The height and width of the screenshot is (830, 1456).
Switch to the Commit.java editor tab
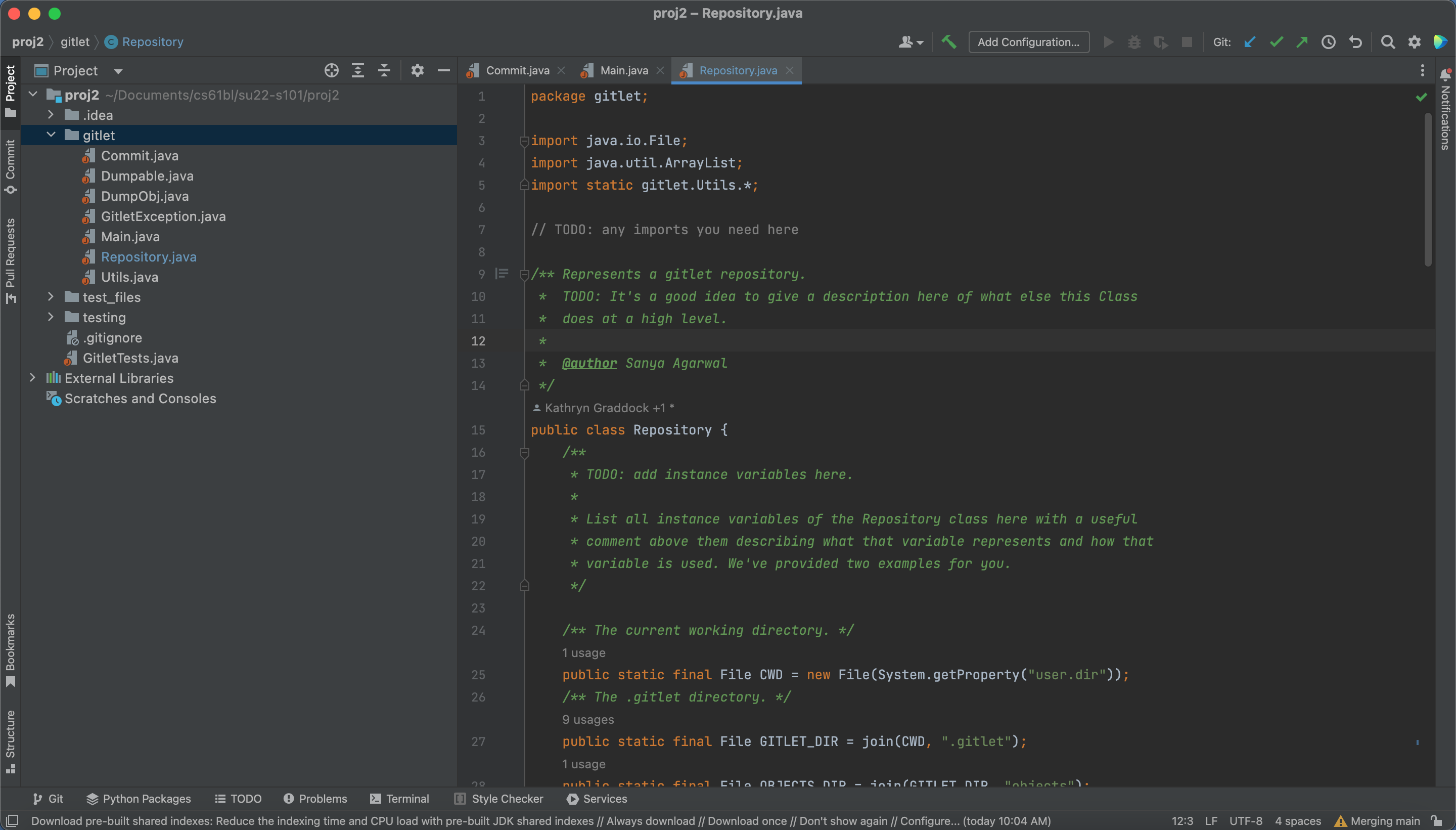tap(517, 71)
